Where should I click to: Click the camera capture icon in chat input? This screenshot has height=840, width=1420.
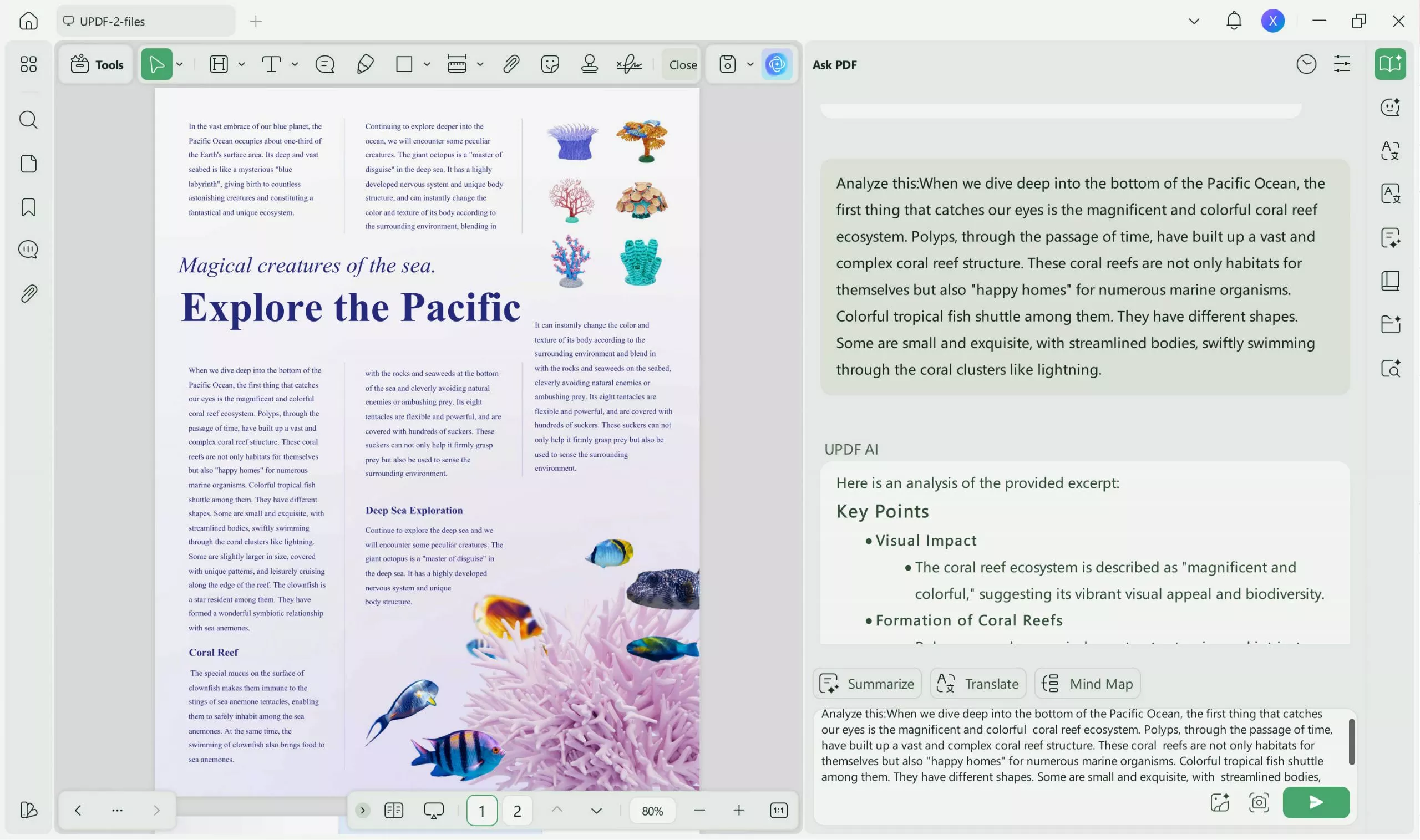1258,802
